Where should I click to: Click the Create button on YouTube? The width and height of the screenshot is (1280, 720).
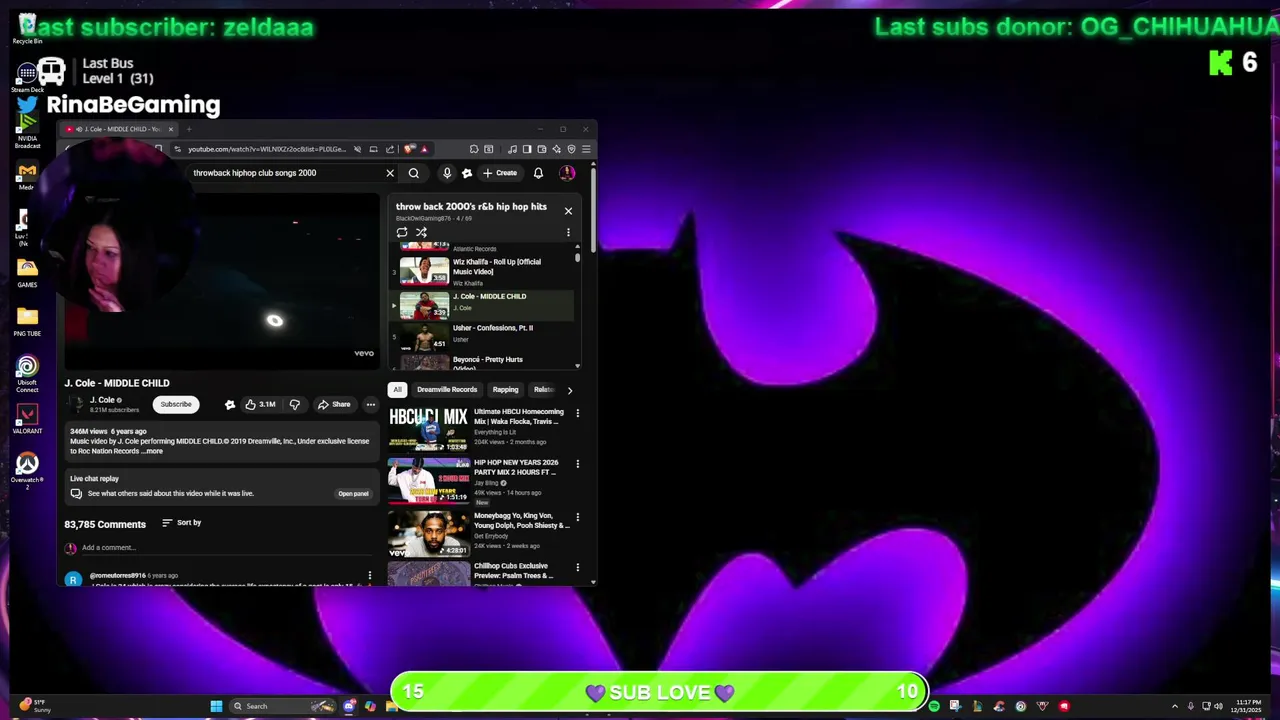[x=500, y=173]
